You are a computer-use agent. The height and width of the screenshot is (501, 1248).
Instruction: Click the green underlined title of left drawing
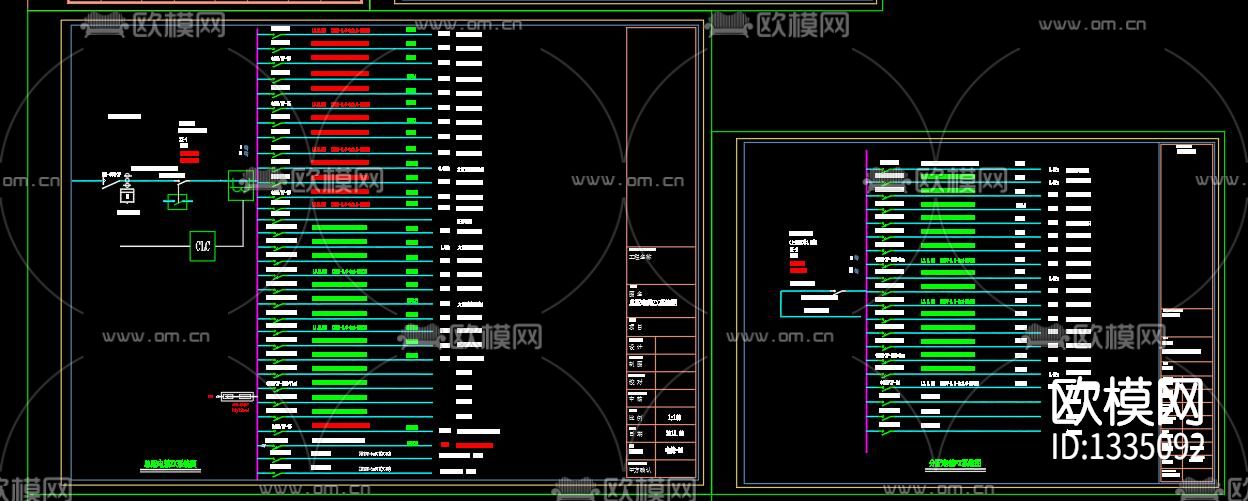171,465
